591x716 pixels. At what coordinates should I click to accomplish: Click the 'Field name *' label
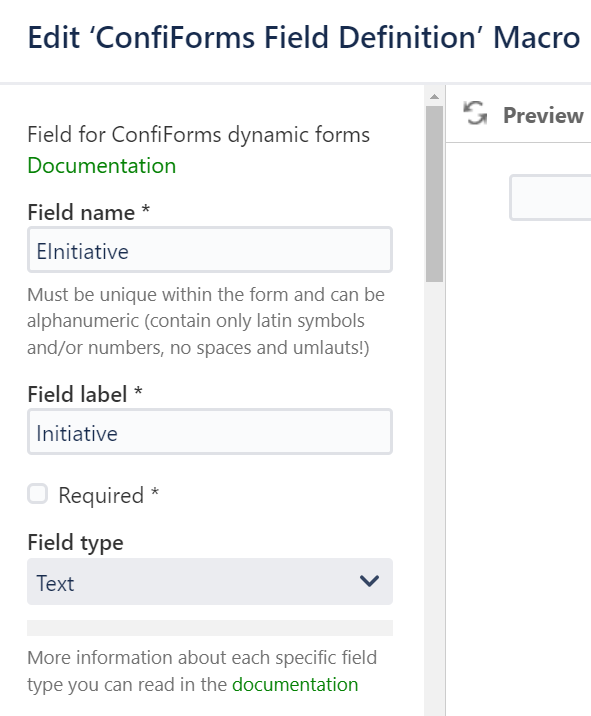(x=89, y=212)
